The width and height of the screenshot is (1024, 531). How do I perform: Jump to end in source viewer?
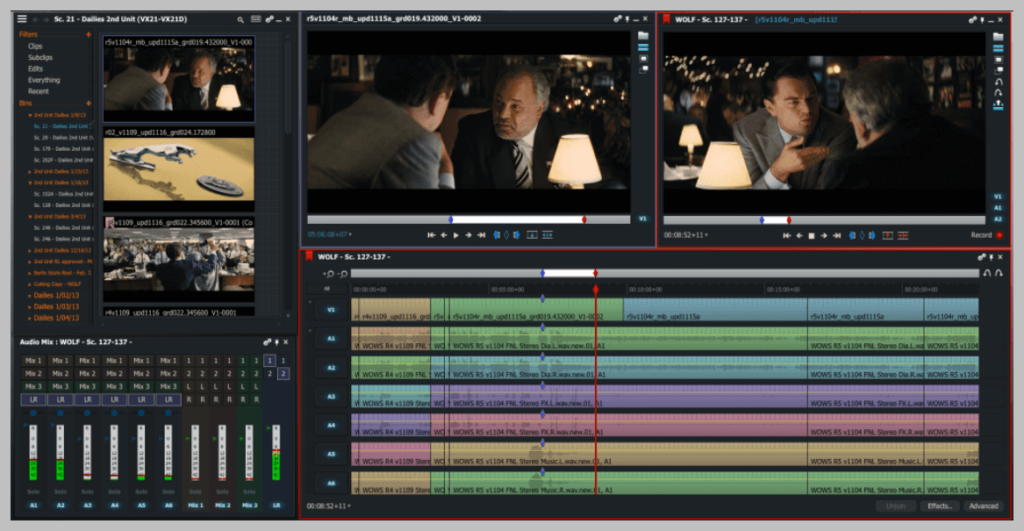pyautogui.click(x=481, y=235)
